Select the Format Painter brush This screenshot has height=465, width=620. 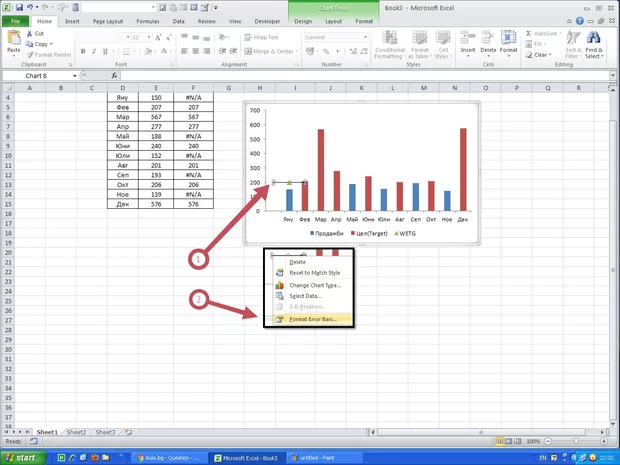[30, 55]
